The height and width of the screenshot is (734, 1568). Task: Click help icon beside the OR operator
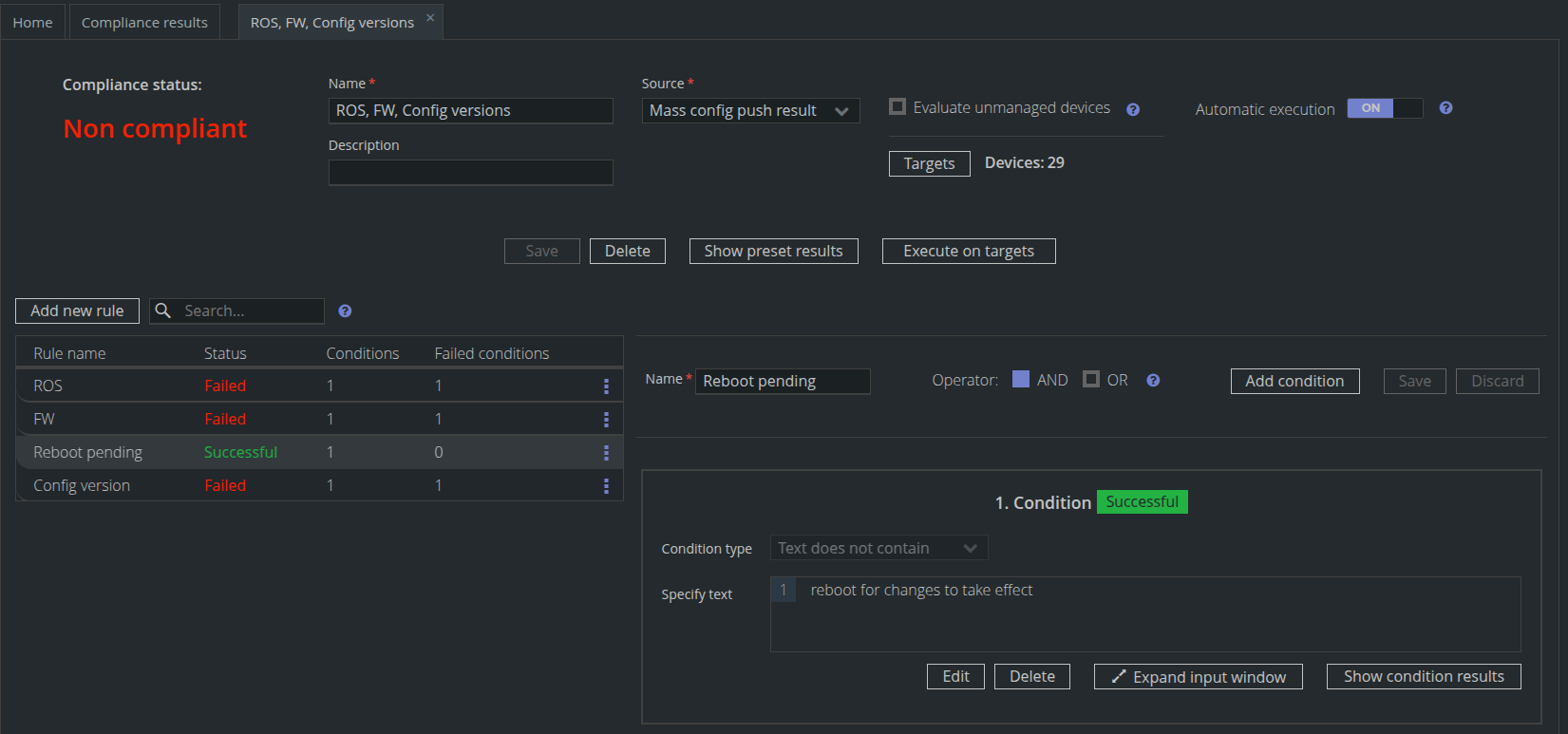(x=1153, y=381)
